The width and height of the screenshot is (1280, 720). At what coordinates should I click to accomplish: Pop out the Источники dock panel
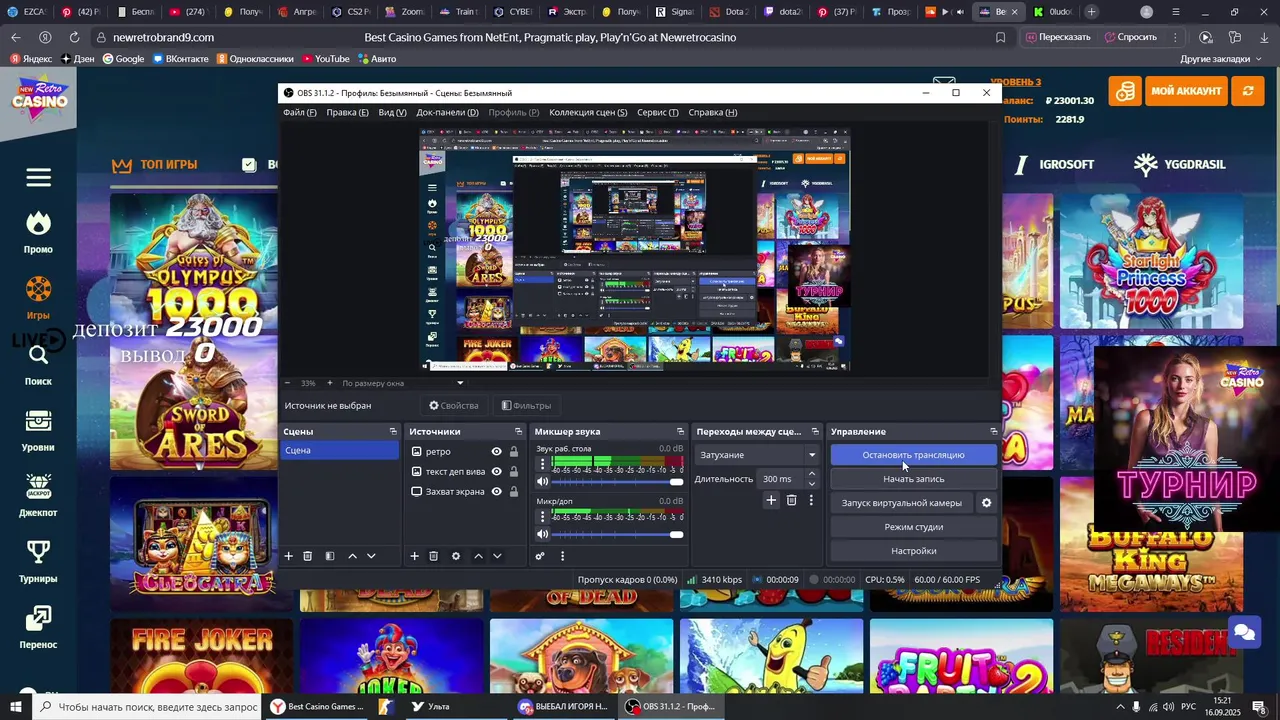pos(517,431)
